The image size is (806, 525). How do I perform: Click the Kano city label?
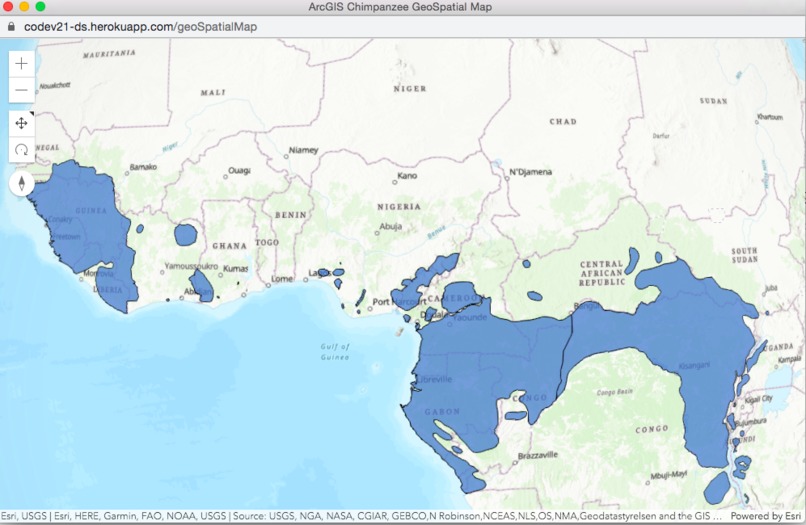tap(407, 176)
